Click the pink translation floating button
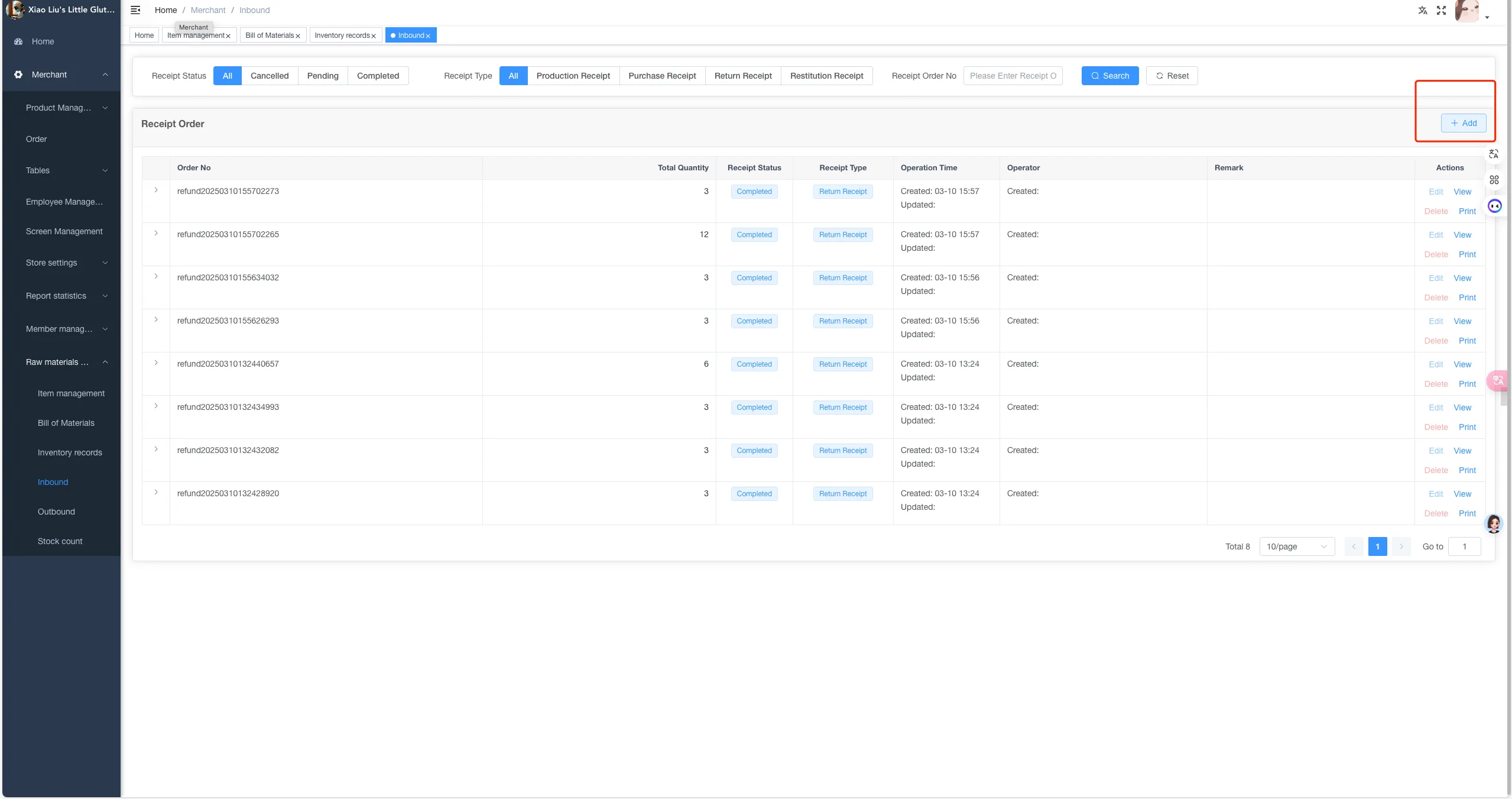The image size is (1512, 799). [x=1498, y=380]
